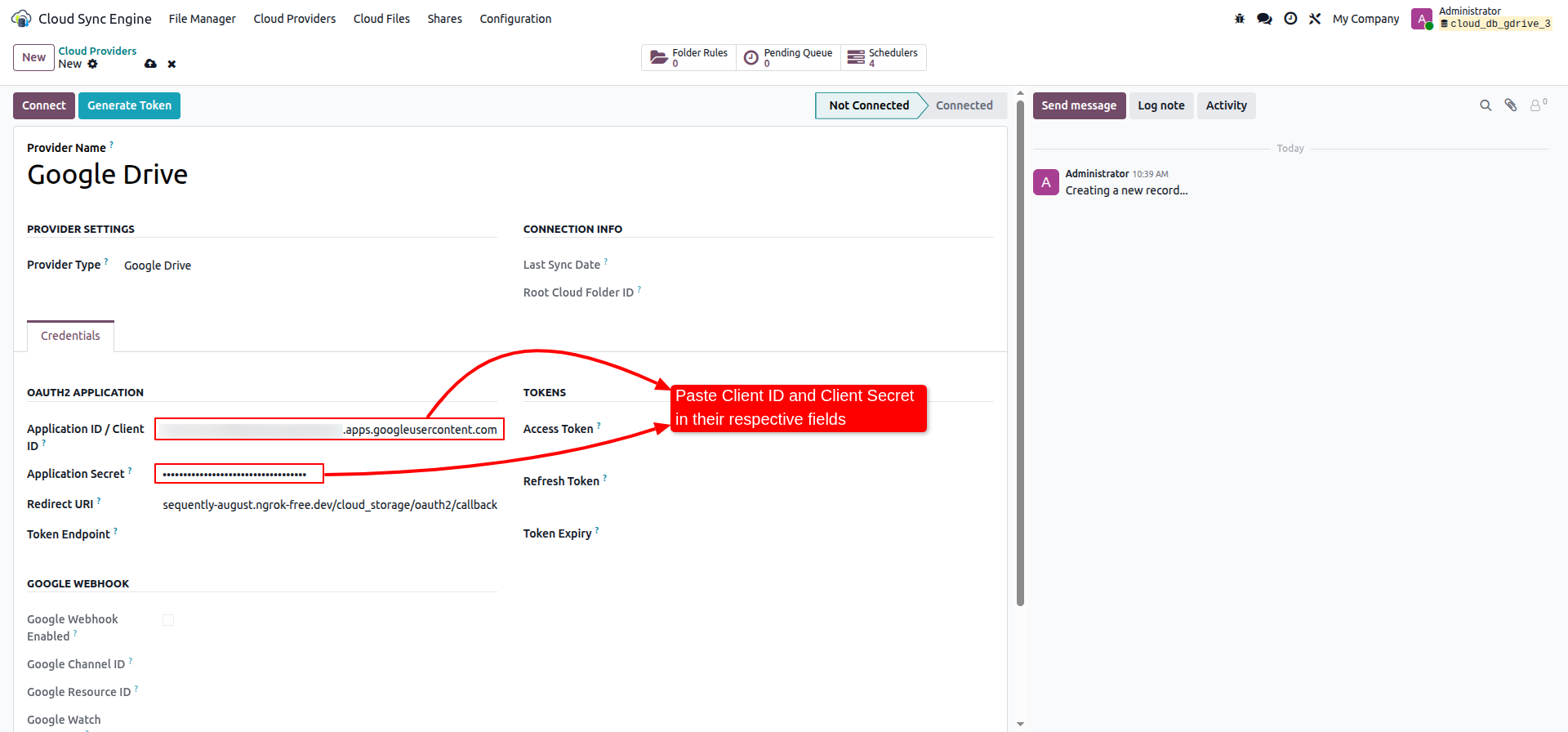Toggle the Google Webhook Enabled checkbox
1568x732 pixels.
coord(168,620)
